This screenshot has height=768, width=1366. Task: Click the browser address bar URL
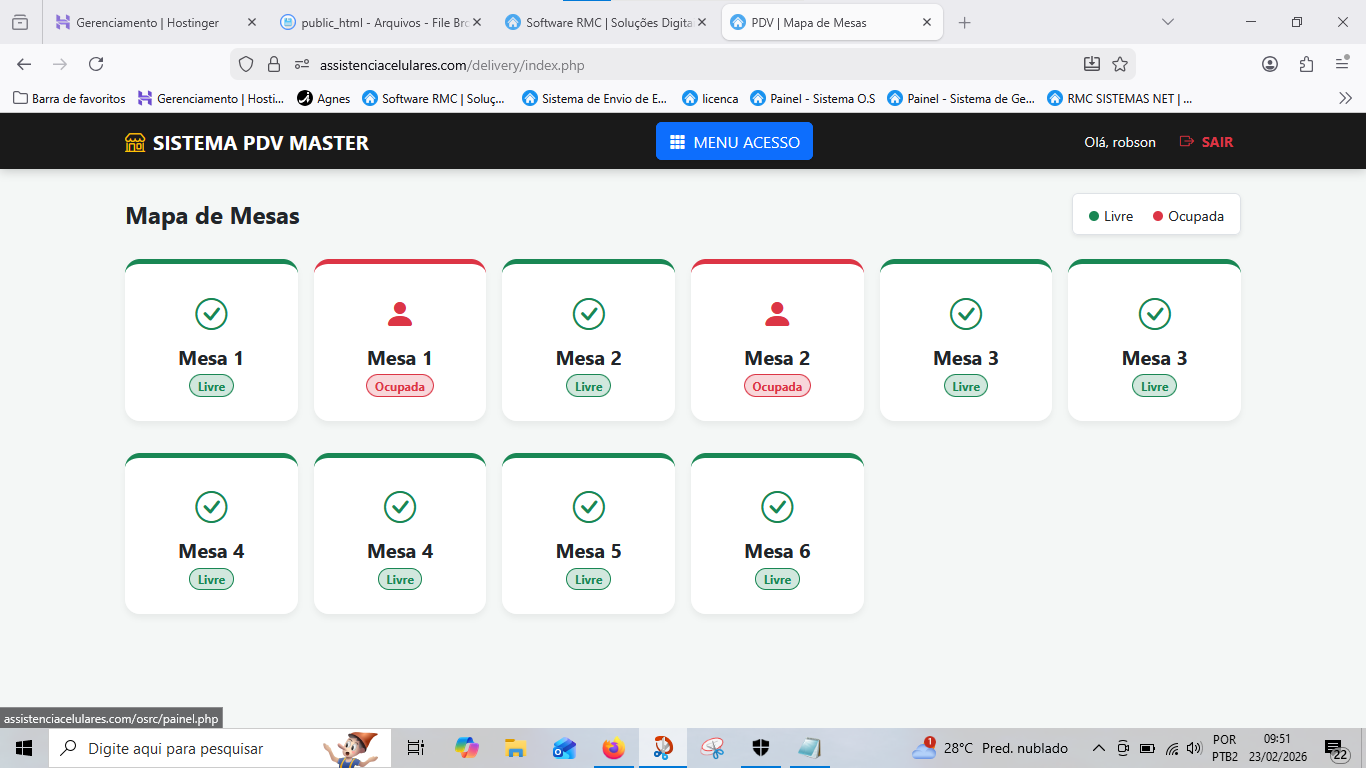(x=452, y=65)
